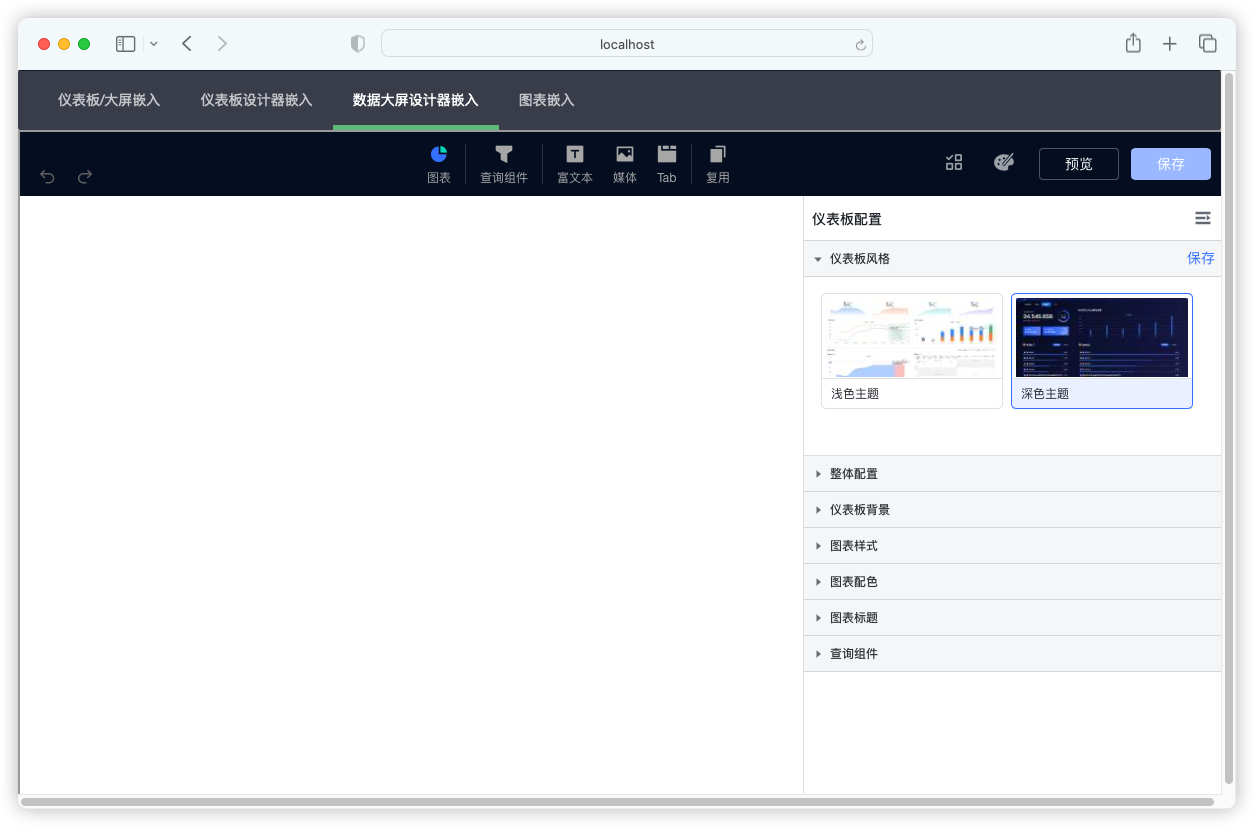Viewport: 1254px width, 827px height.
Task: Expand the 图表配色 section
Action: point(853,581)
